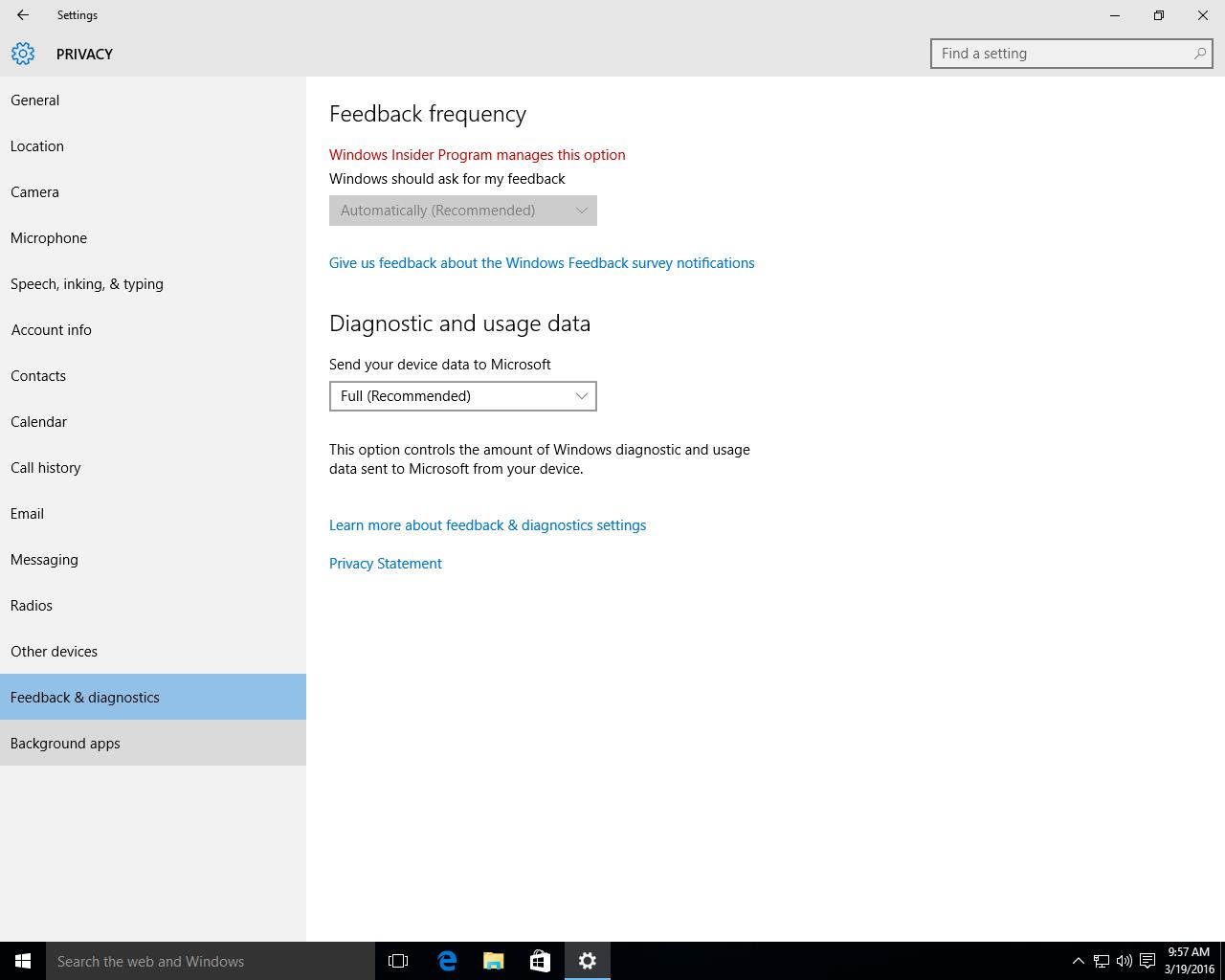This screenshot has height=980, width=1225.
Task: Click the Diagnostic and usage data heading
Action: tap(459, 323)
